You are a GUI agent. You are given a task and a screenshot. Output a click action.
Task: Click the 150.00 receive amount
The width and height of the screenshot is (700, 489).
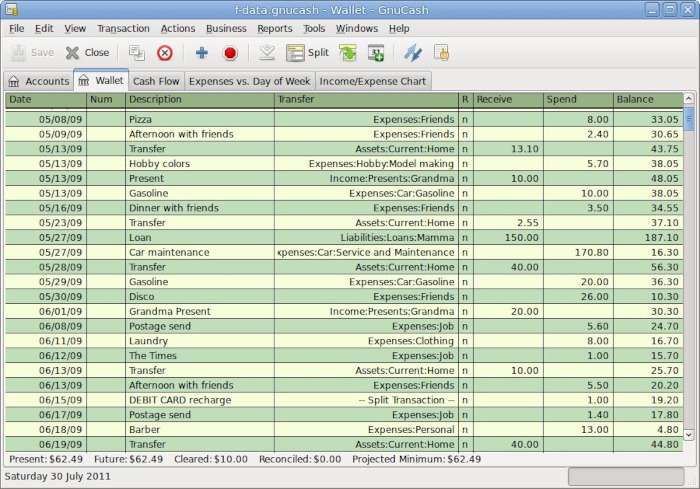(x=508, y=238)
